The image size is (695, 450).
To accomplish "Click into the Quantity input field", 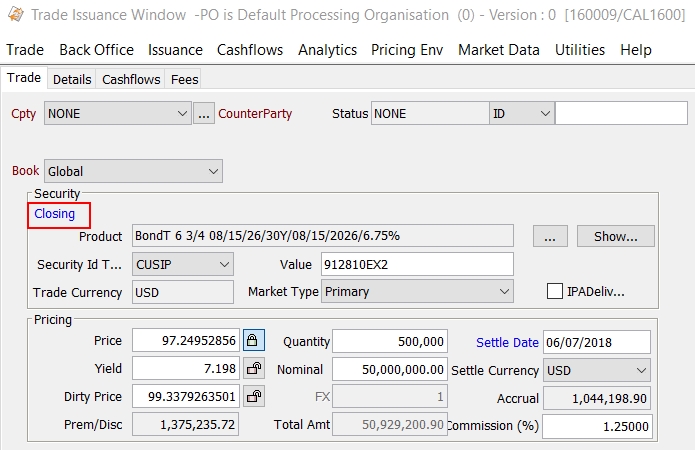I will (390, 341).
